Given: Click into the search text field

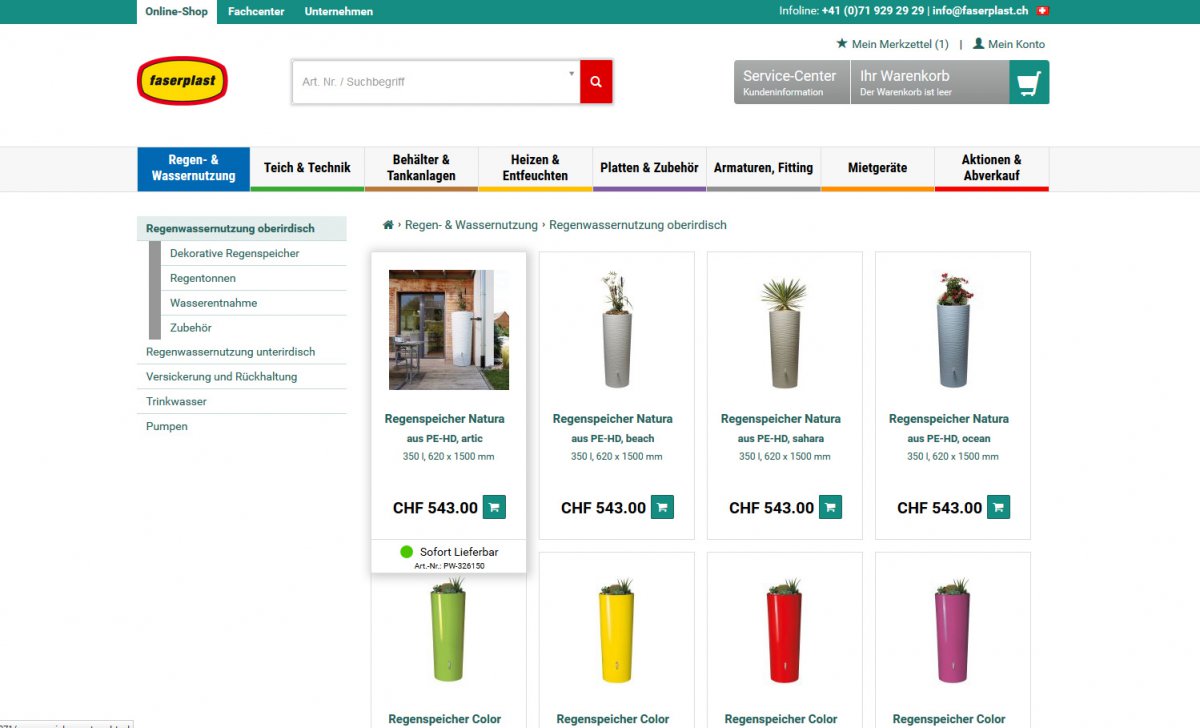Looking at the screenshot, I should coord(430,82).
